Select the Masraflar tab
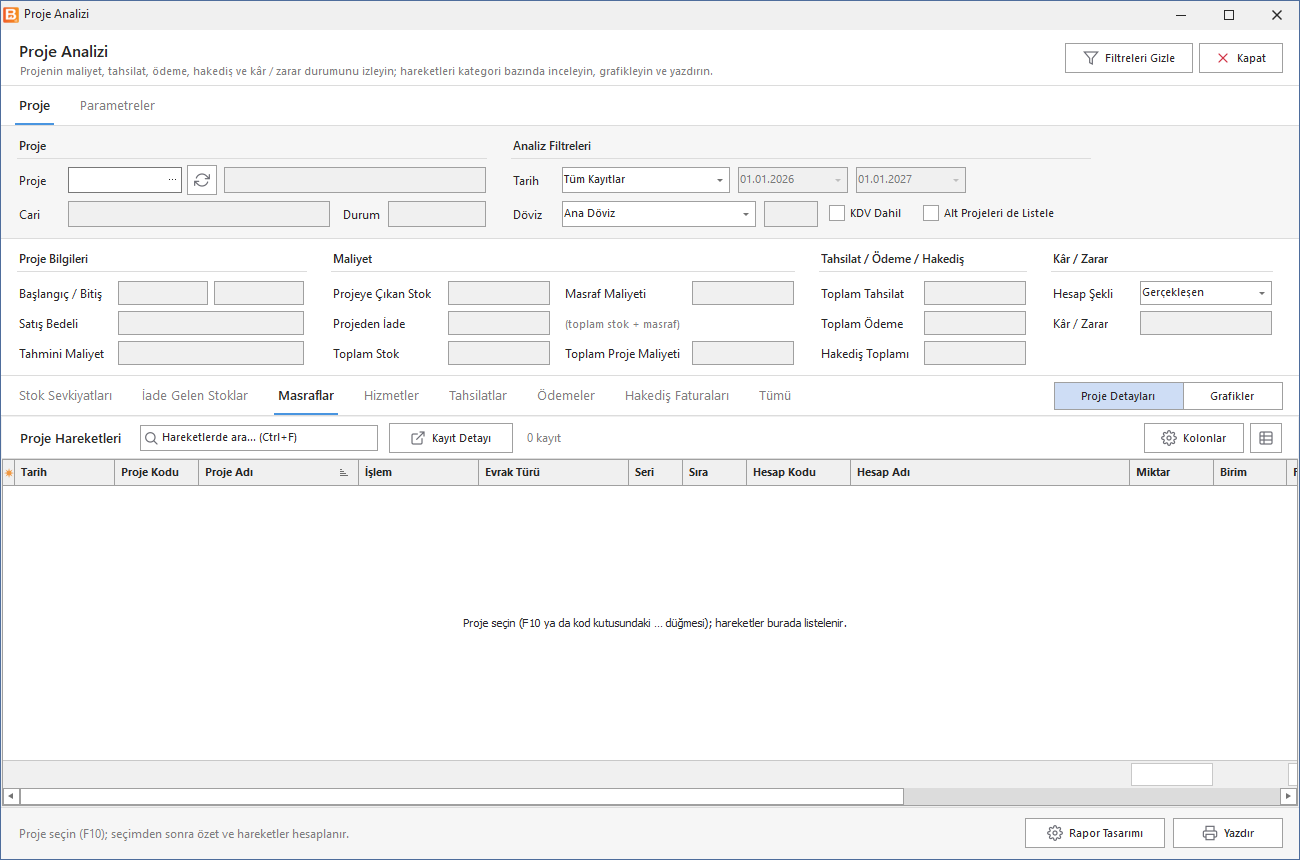Screen dimensions: 1300x860 306,395
